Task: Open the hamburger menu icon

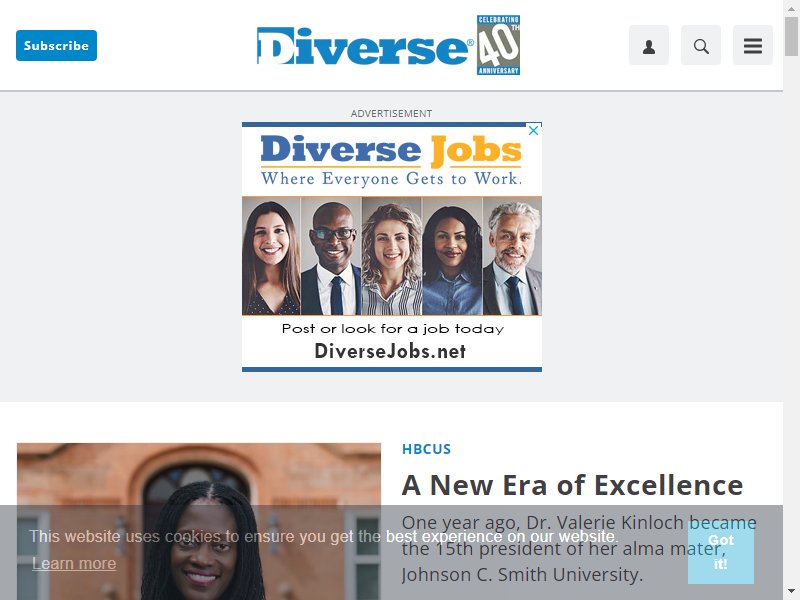Action: (x=753, y=45)
